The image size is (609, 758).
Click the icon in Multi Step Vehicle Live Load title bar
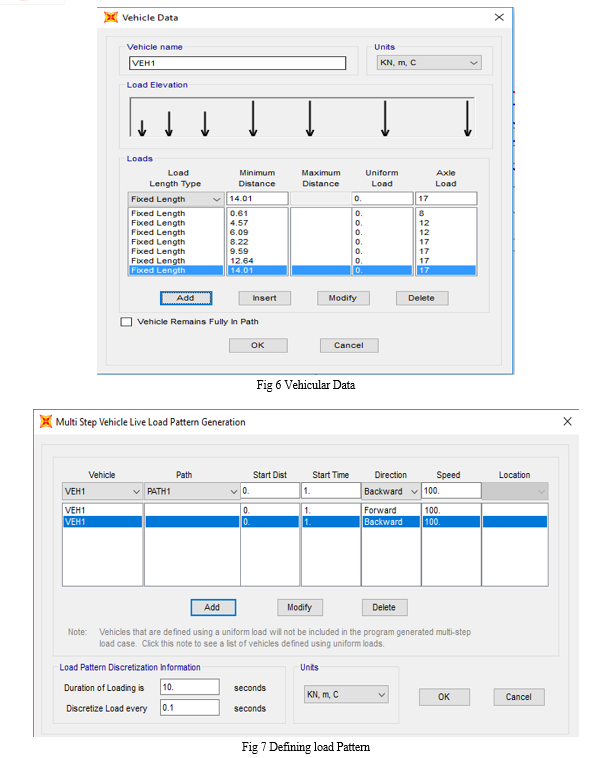coord(46,422)
